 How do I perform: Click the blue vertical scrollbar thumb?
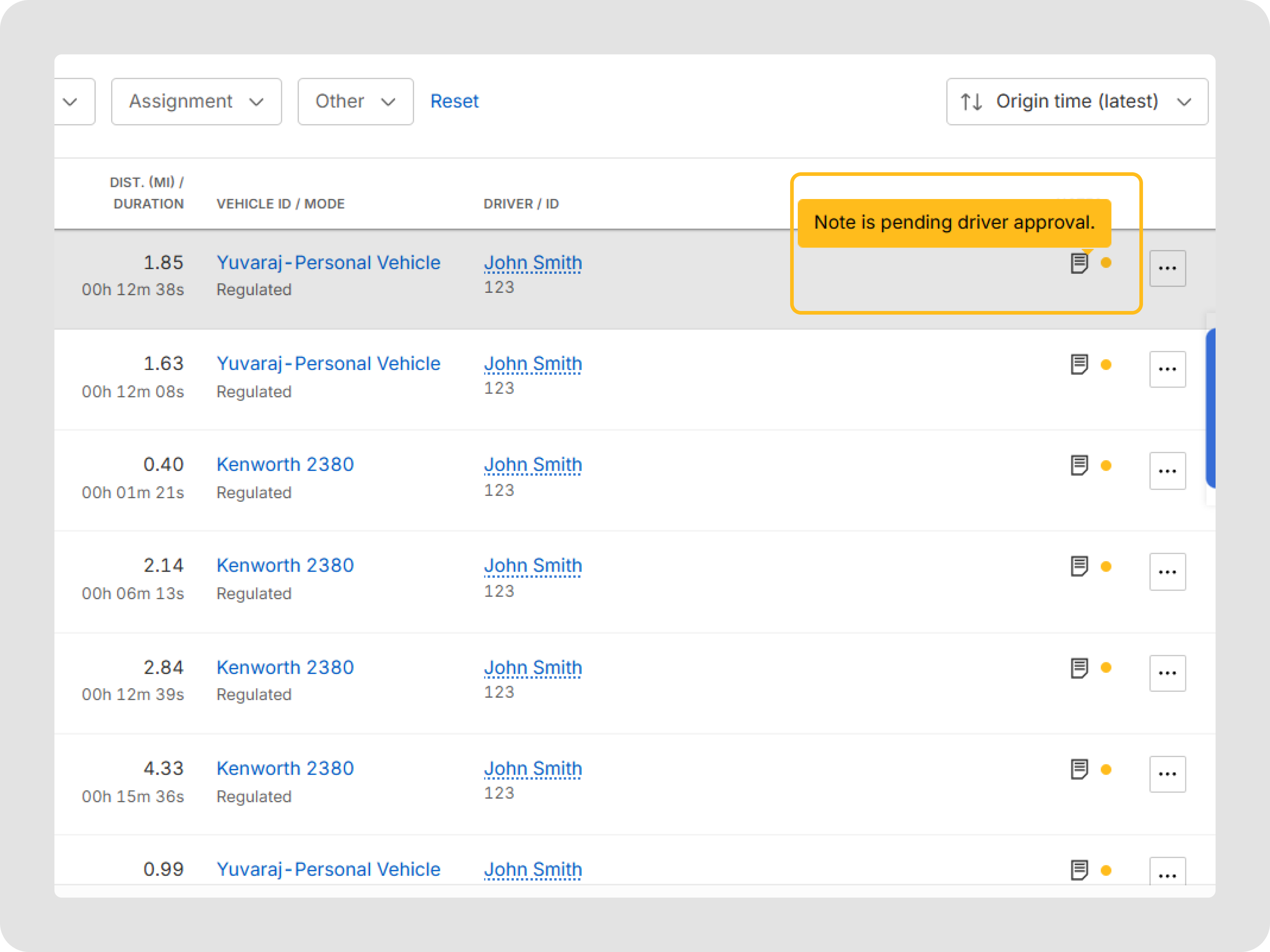point(1210,408)
